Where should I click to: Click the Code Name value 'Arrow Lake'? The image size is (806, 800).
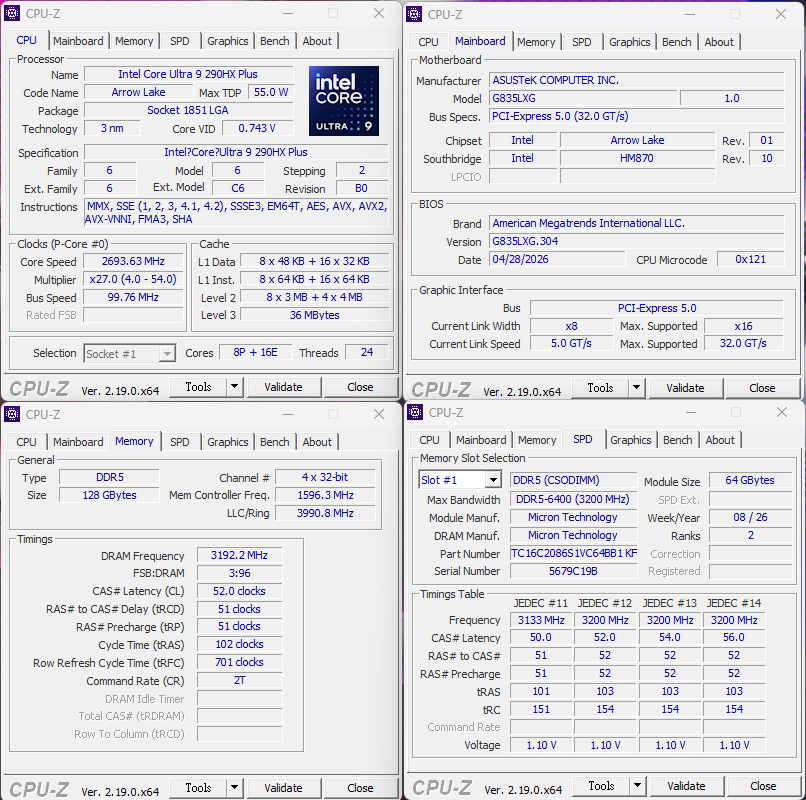138,92
